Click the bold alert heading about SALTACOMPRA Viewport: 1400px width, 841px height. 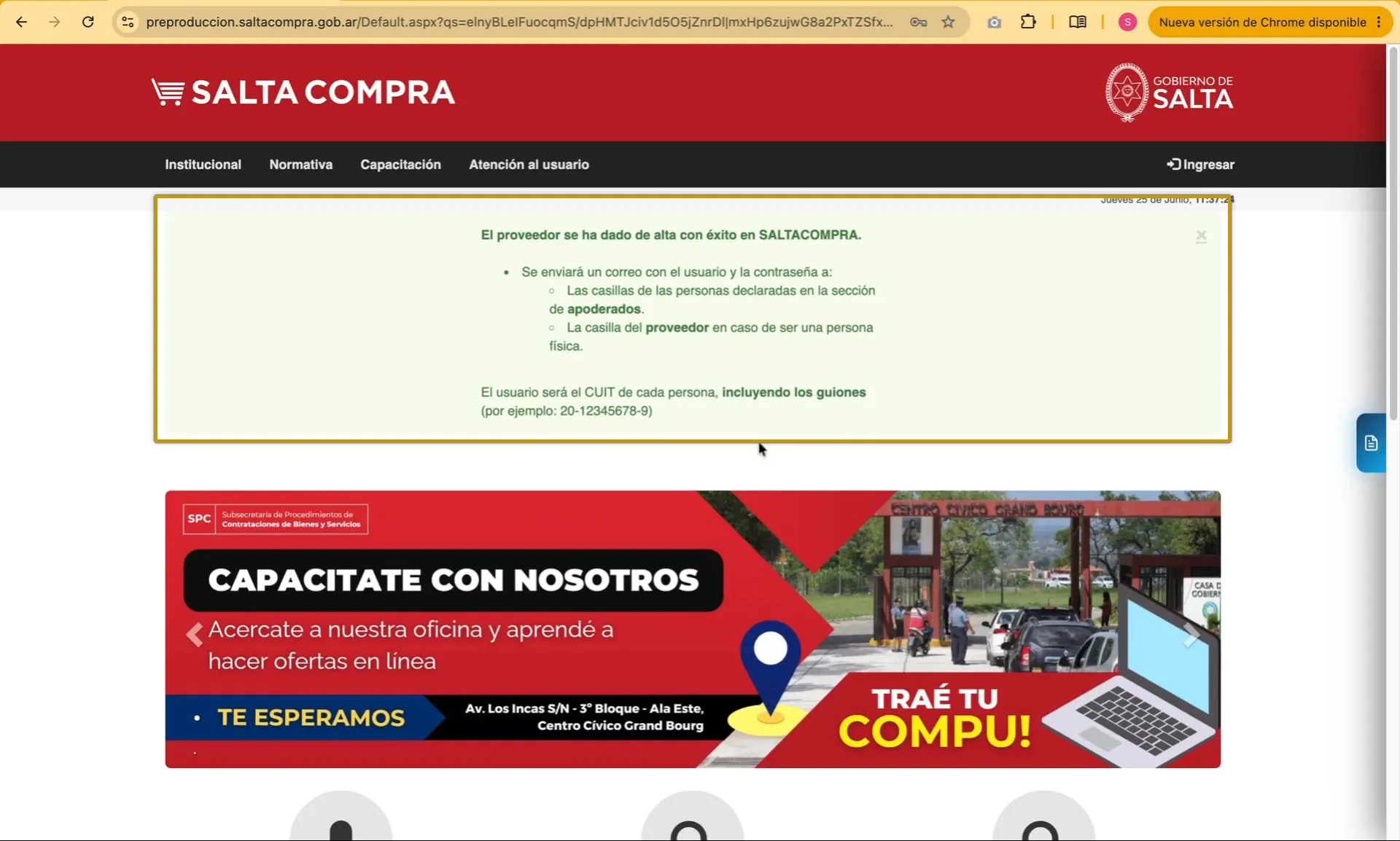[x=671, y=235]
